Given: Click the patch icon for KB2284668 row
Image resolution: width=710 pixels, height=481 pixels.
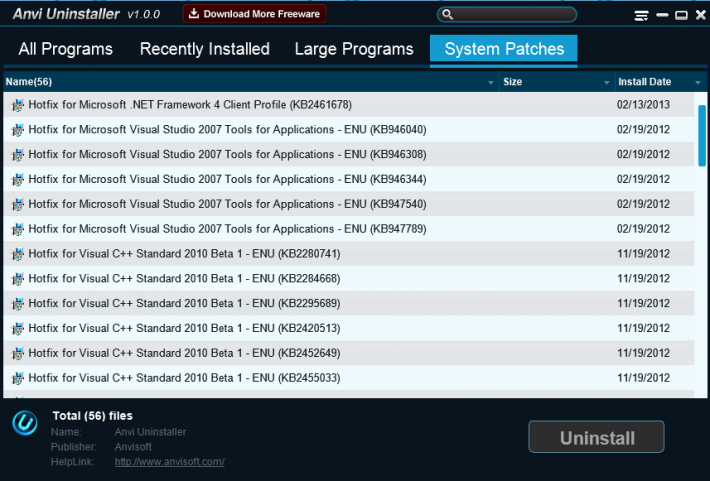Looking at the screenshot, I should 18,279.
